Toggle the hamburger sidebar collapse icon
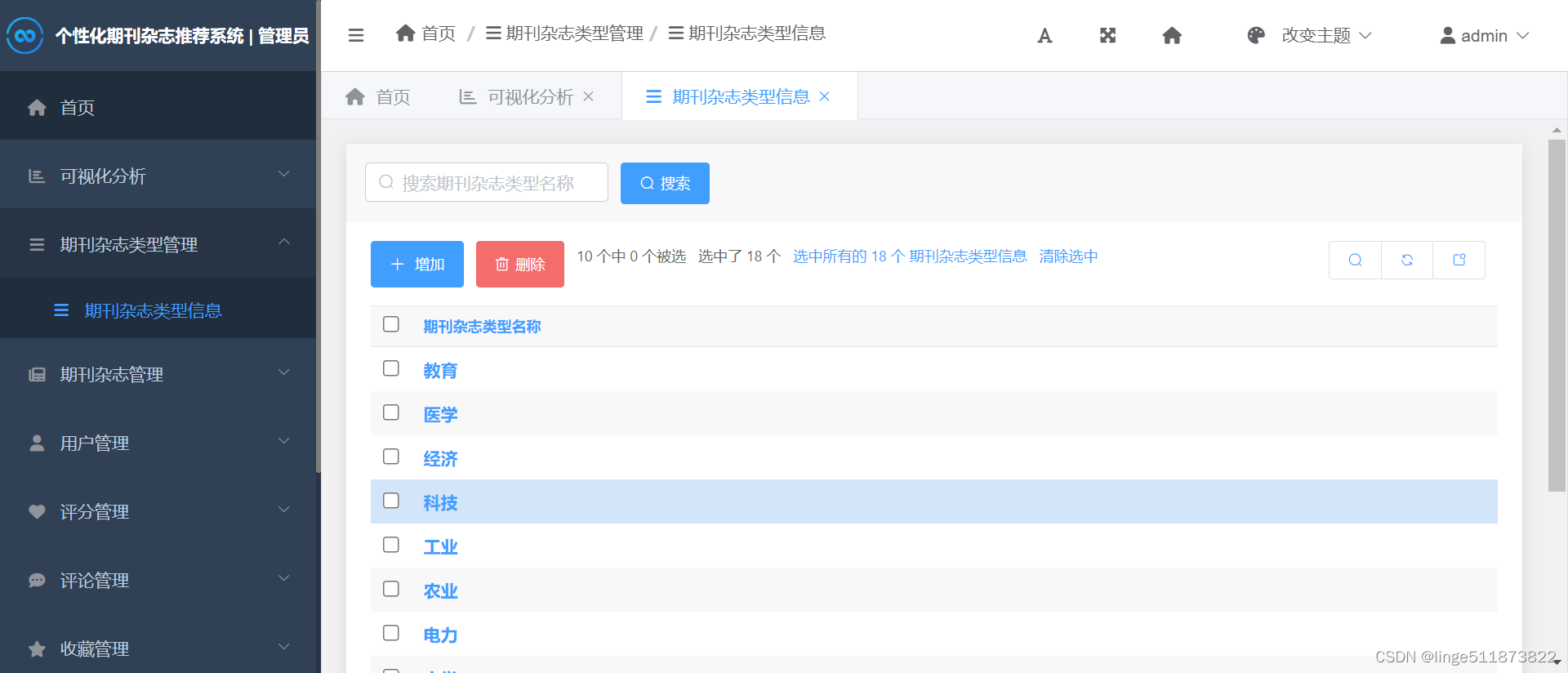Viewport: 1568px width, 673px height. click(356, 35)
